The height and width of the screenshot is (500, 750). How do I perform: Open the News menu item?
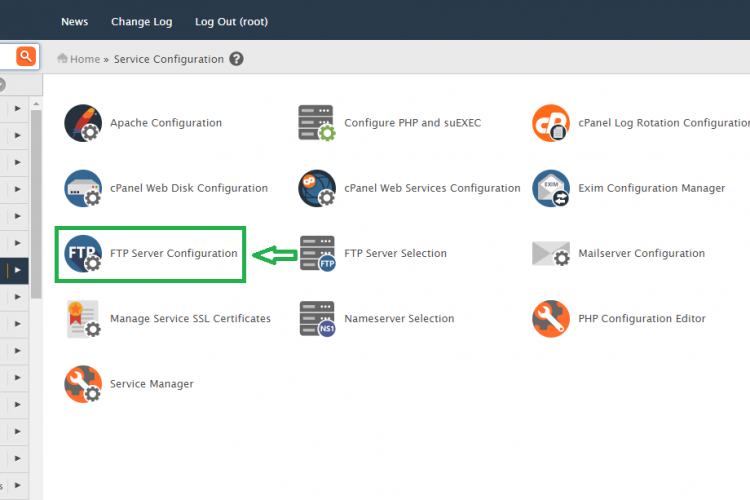(75, 22)
